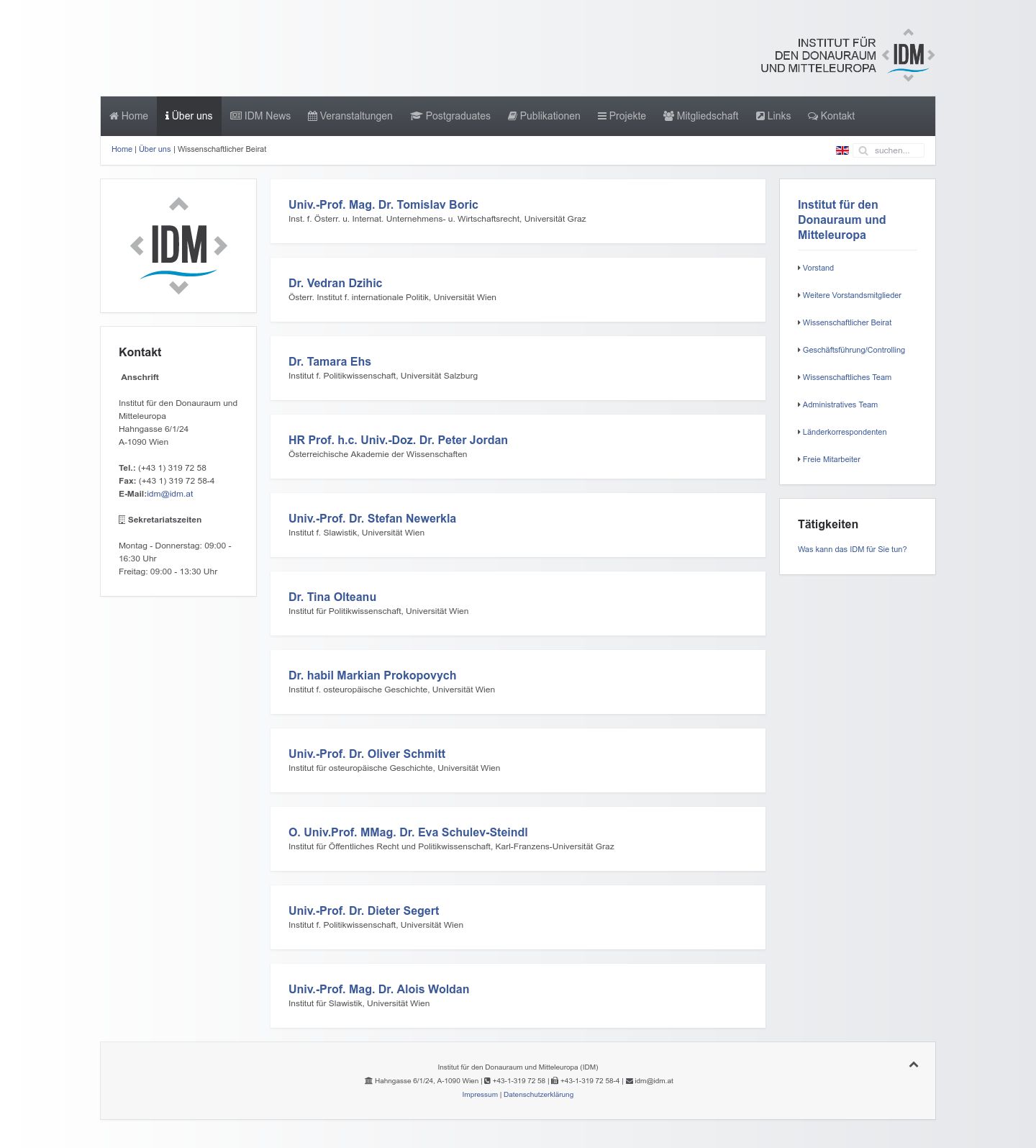
Task: Open O. Univ.Prof. Eva Schulev-Steindl entry
Action: coord(408,832)
